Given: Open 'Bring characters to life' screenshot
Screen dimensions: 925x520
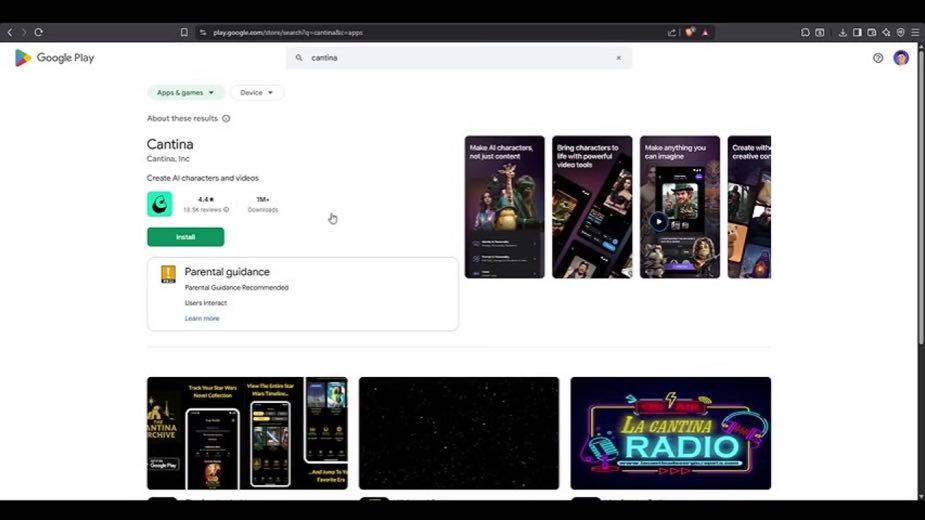Looking at the screenshot, I should pos(592,207).
